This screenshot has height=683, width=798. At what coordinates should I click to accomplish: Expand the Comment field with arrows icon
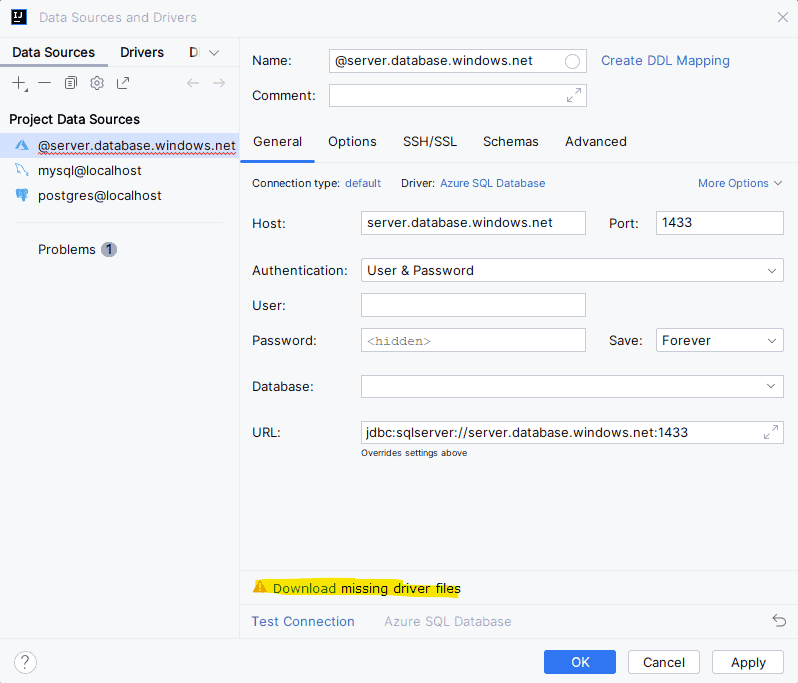coord(574,95)
